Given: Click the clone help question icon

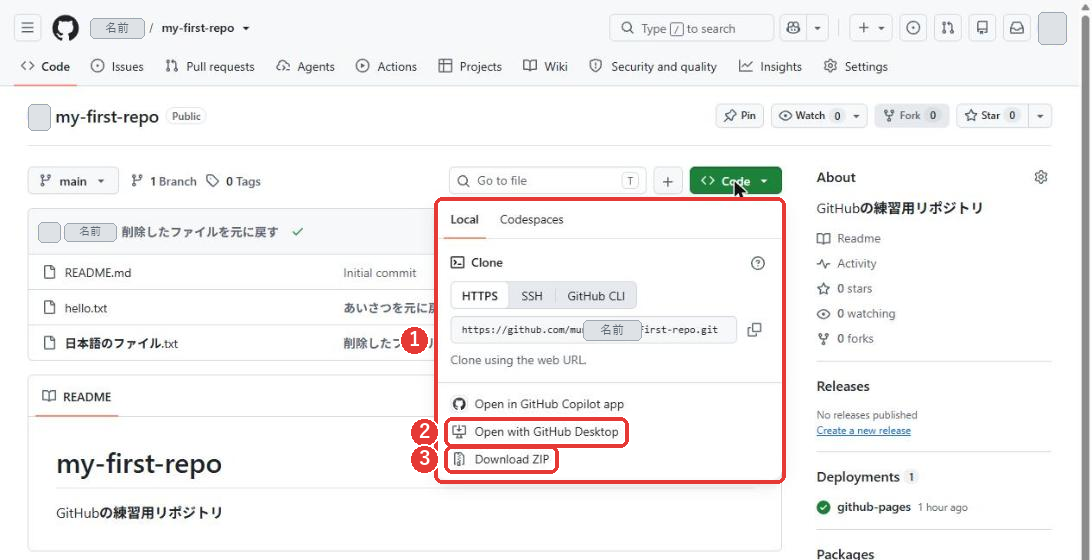Looking at the screenshot, I should (x=758, y=263).
